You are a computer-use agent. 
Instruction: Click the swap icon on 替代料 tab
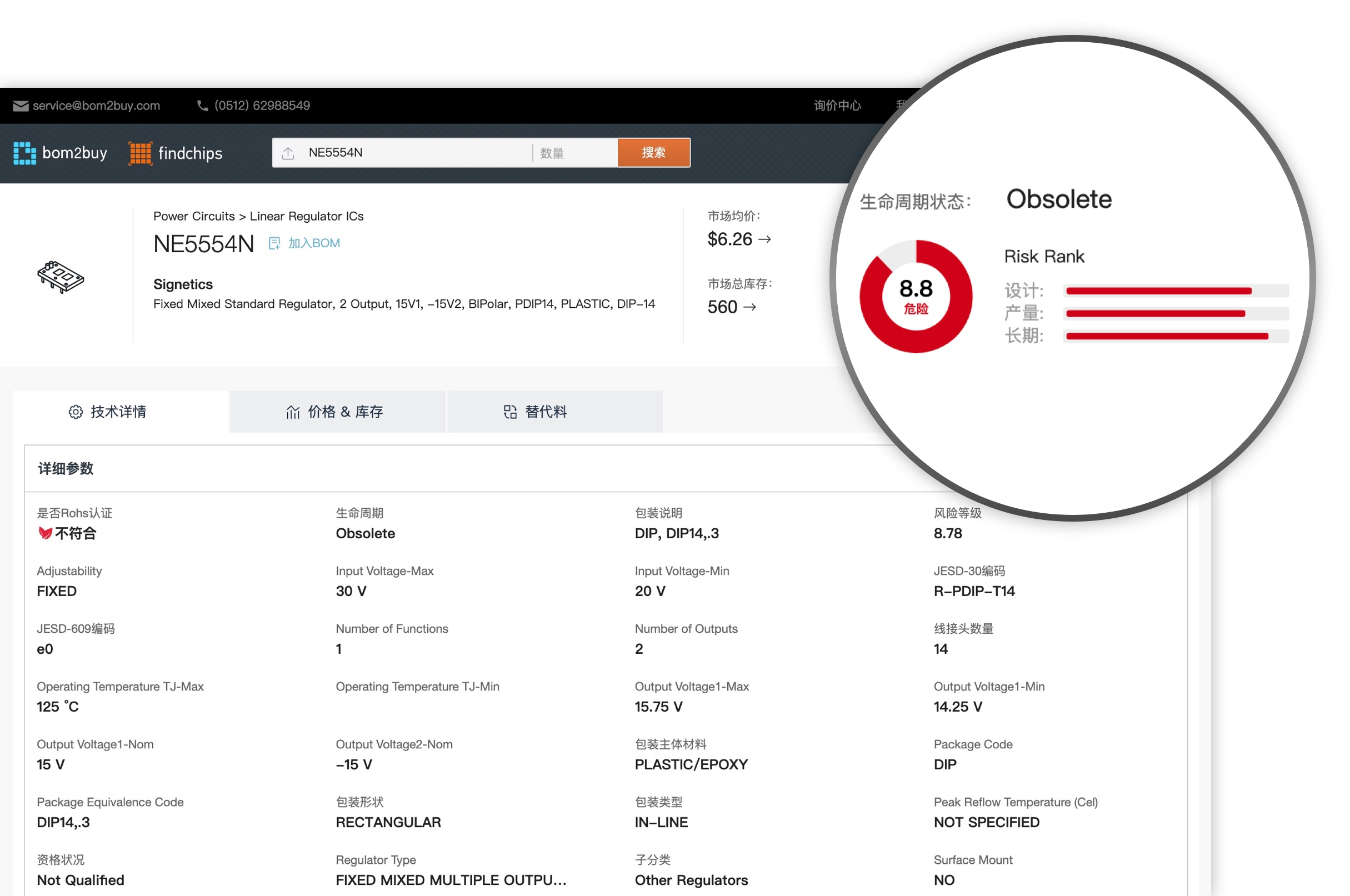510,412
